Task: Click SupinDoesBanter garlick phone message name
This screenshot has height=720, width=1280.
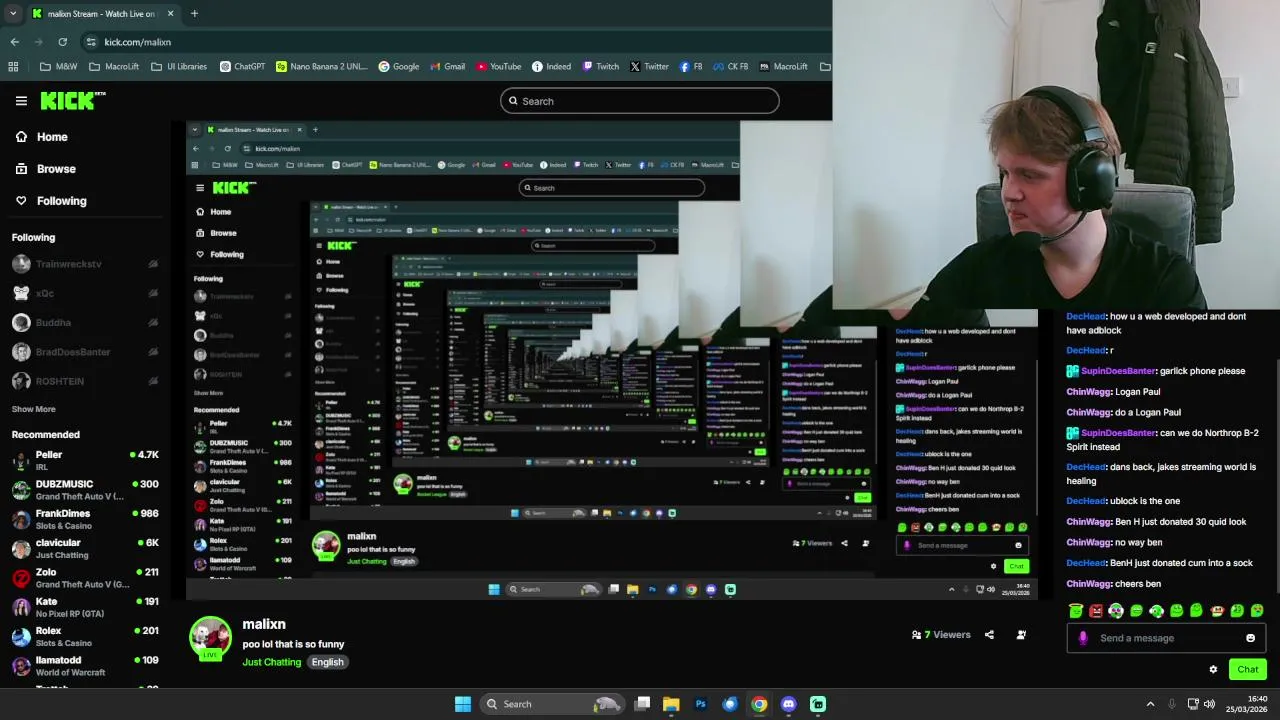Action: click(1118, 371)
